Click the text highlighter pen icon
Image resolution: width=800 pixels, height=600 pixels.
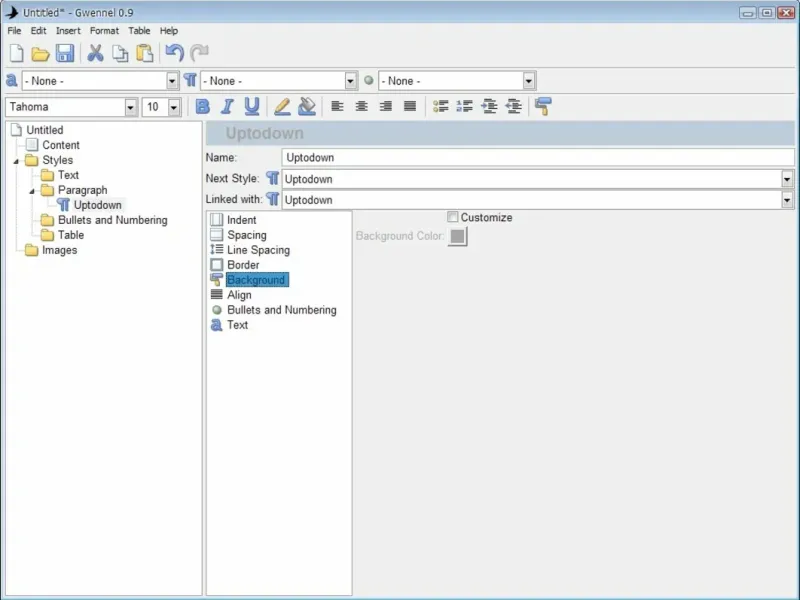[x=282, y=107]
